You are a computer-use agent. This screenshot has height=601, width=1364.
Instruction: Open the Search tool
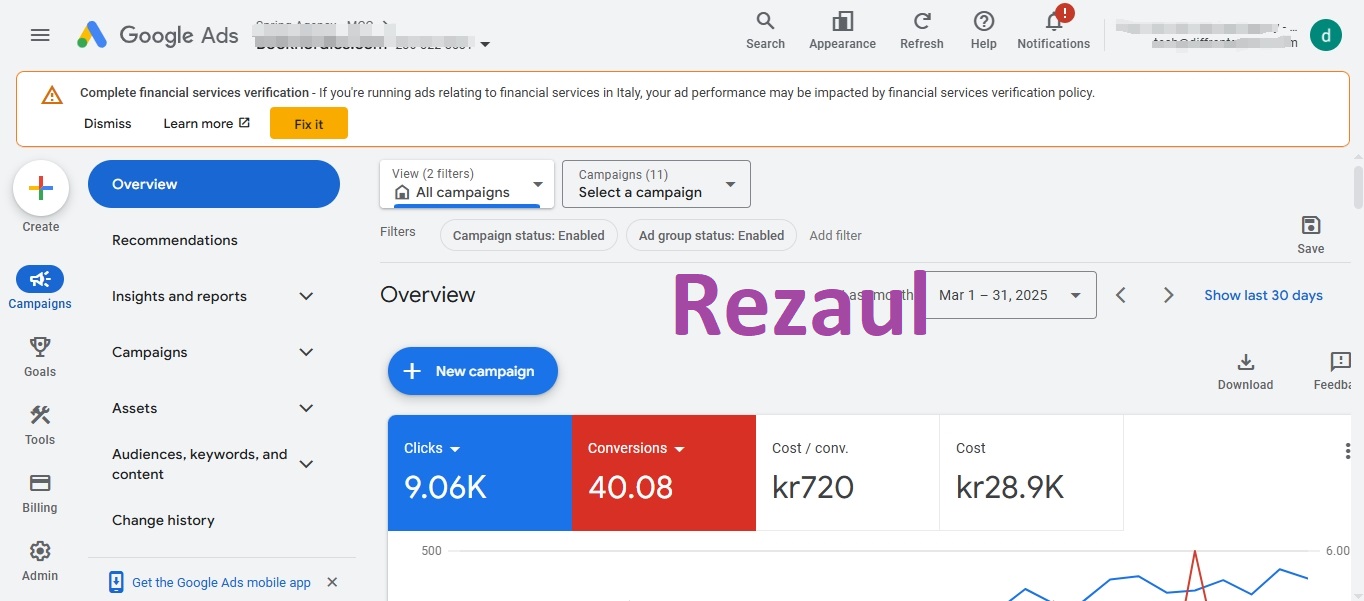pos(765,30)
